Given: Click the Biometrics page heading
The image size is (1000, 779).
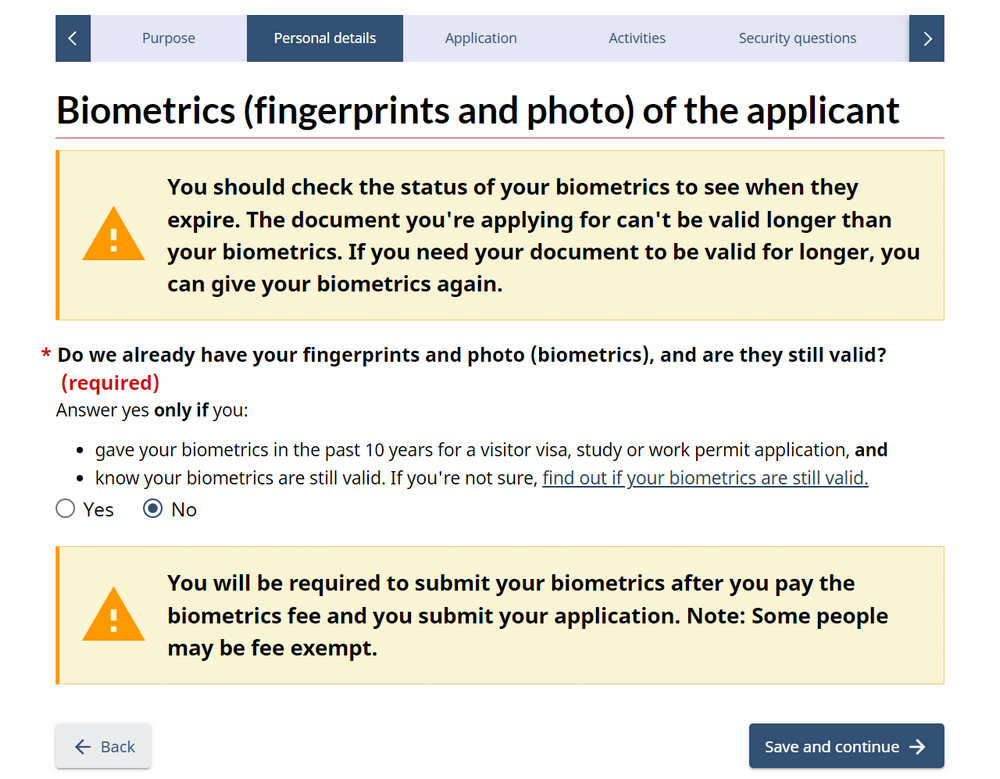Looking at the screenshot, I should coord(478,110).
